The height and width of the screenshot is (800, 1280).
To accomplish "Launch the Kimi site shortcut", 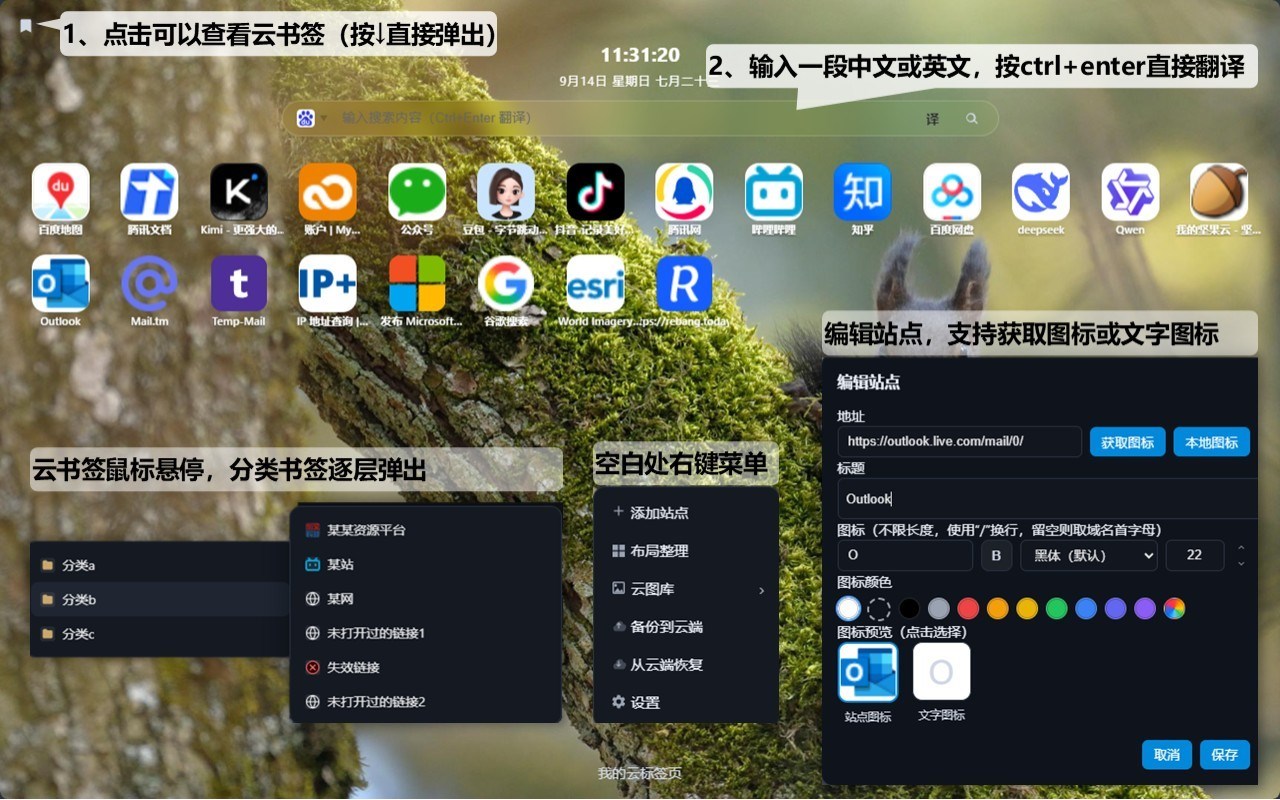I will [x=238, y=192].
